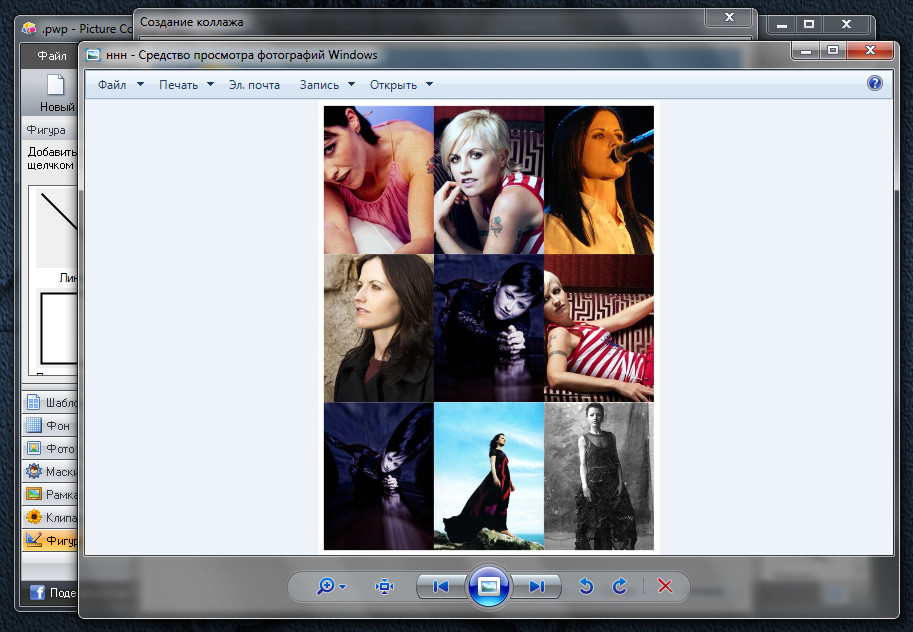Open the help icon in the photo viewer

click(x=875, y=83)
